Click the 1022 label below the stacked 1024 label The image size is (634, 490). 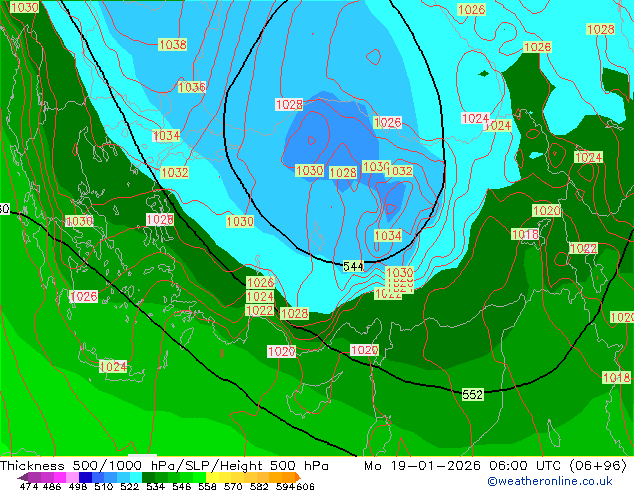tap(260, 310)
